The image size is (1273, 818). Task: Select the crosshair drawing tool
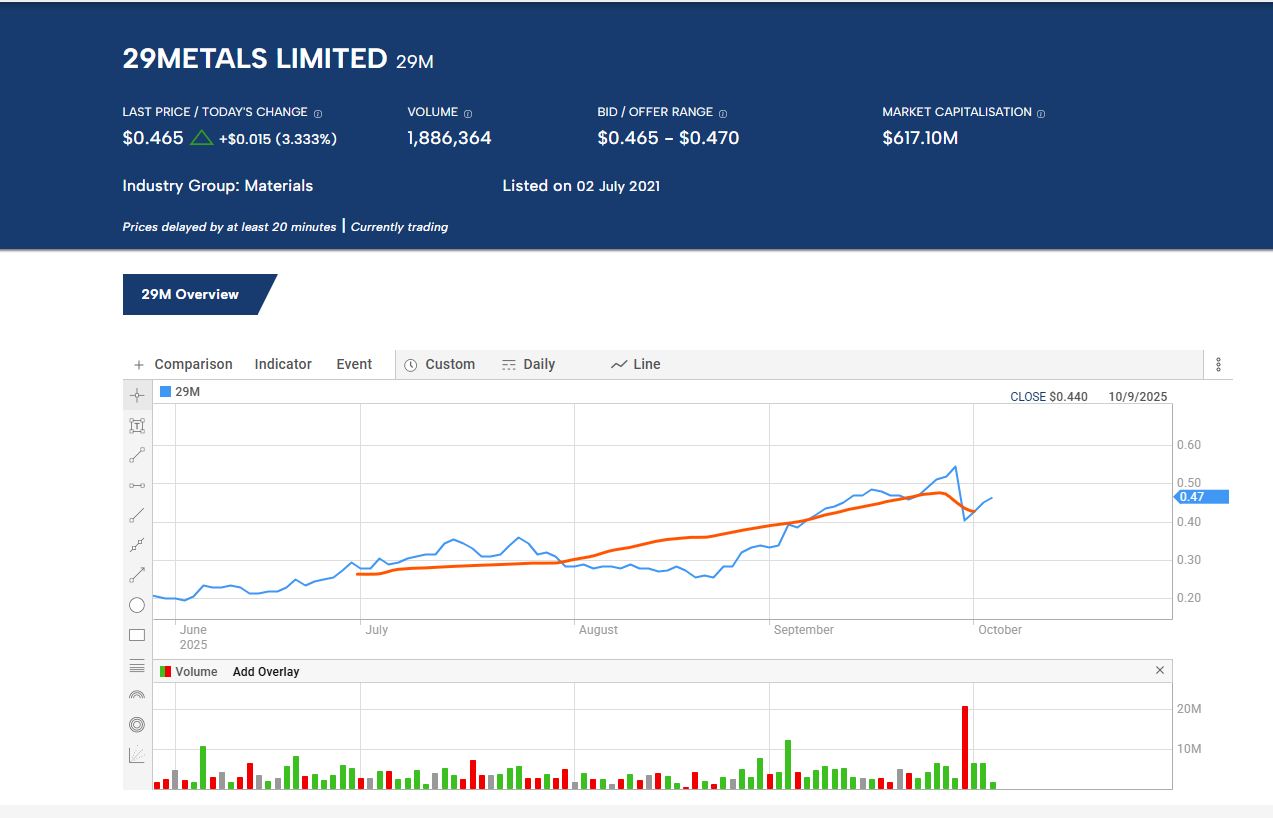[137, 395]
